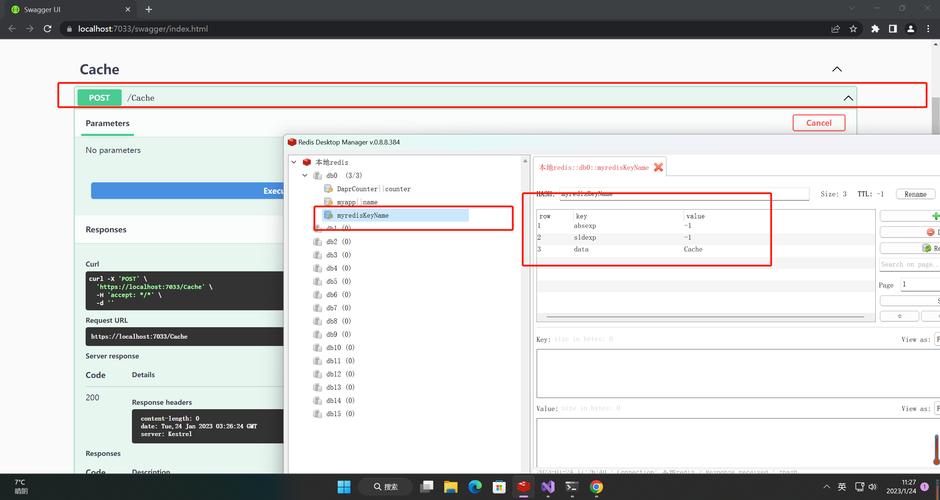940x500 pixels.
Task: Switch to Chrome on the taskbar
Action: [596, 487]
